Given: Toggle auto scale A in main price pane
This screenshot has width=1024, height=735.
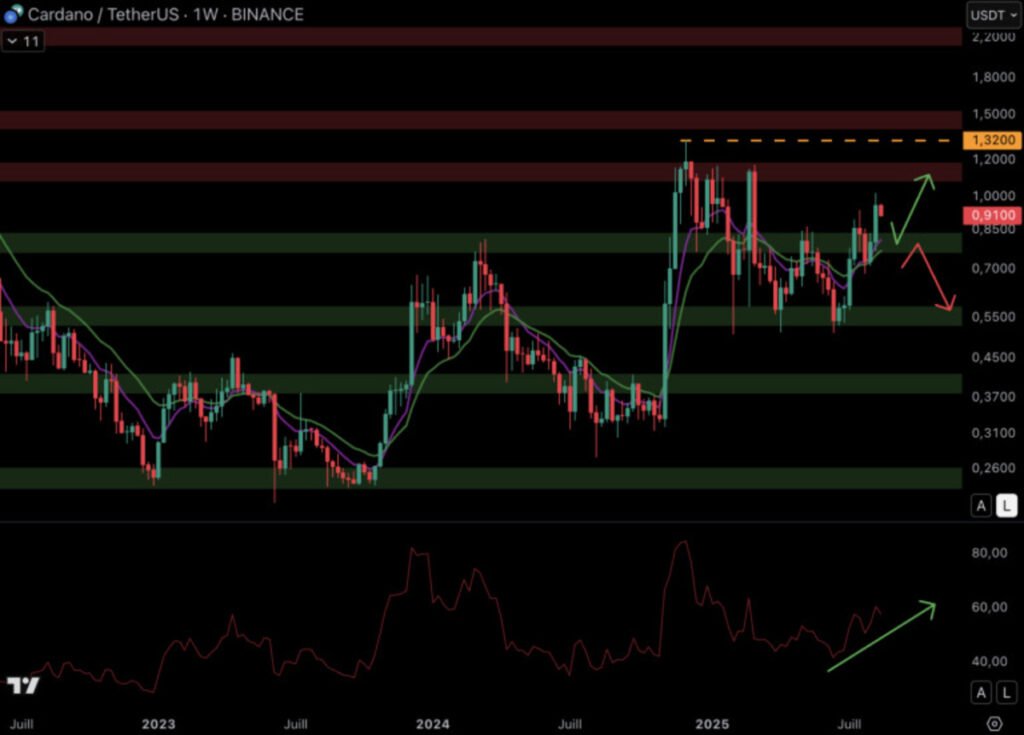Looking at the screenshot, I should pos(980,506).
